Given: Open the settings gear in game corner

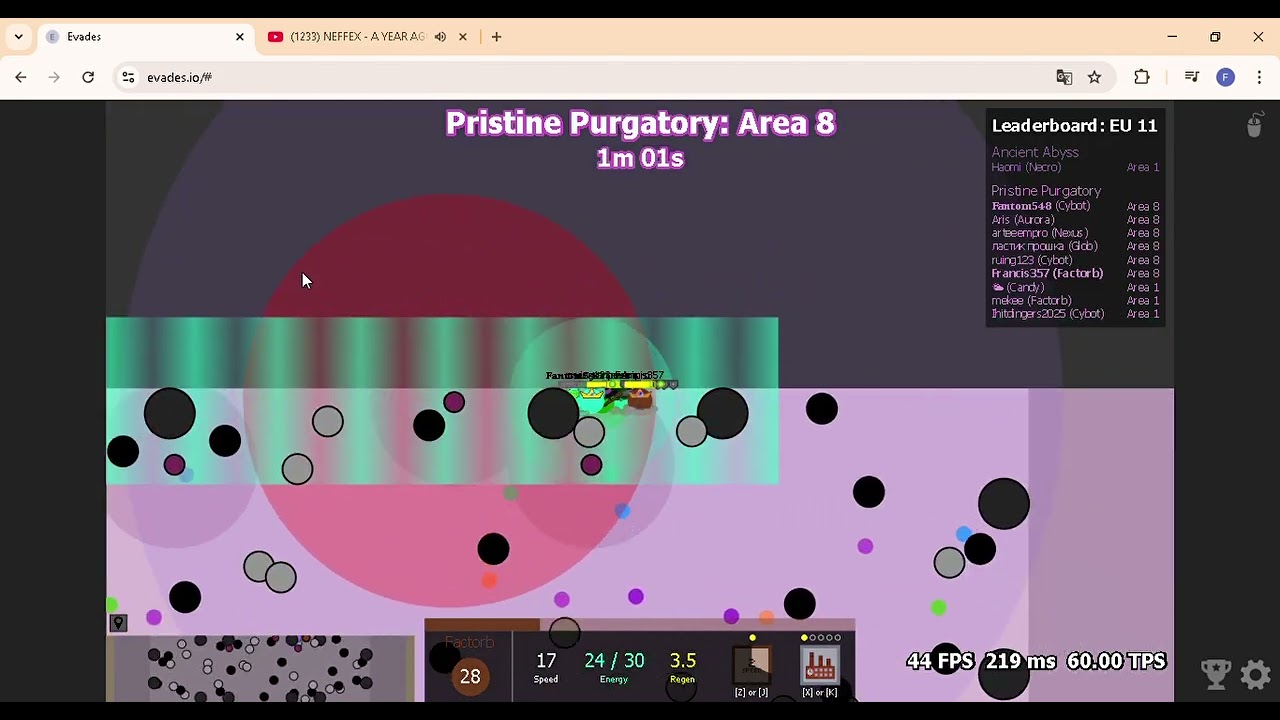Looking at the screenshot, I should tap(1255, 675).
